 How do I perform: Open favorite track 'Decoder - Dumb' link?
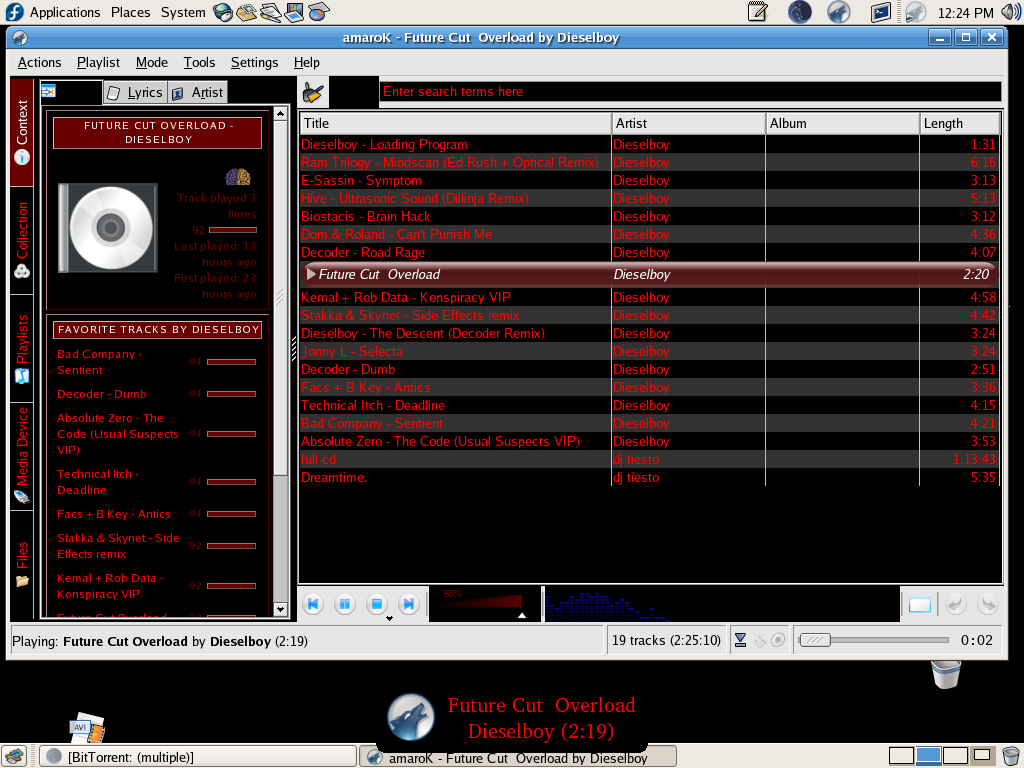pyautogui.click(x=102, y=394)
